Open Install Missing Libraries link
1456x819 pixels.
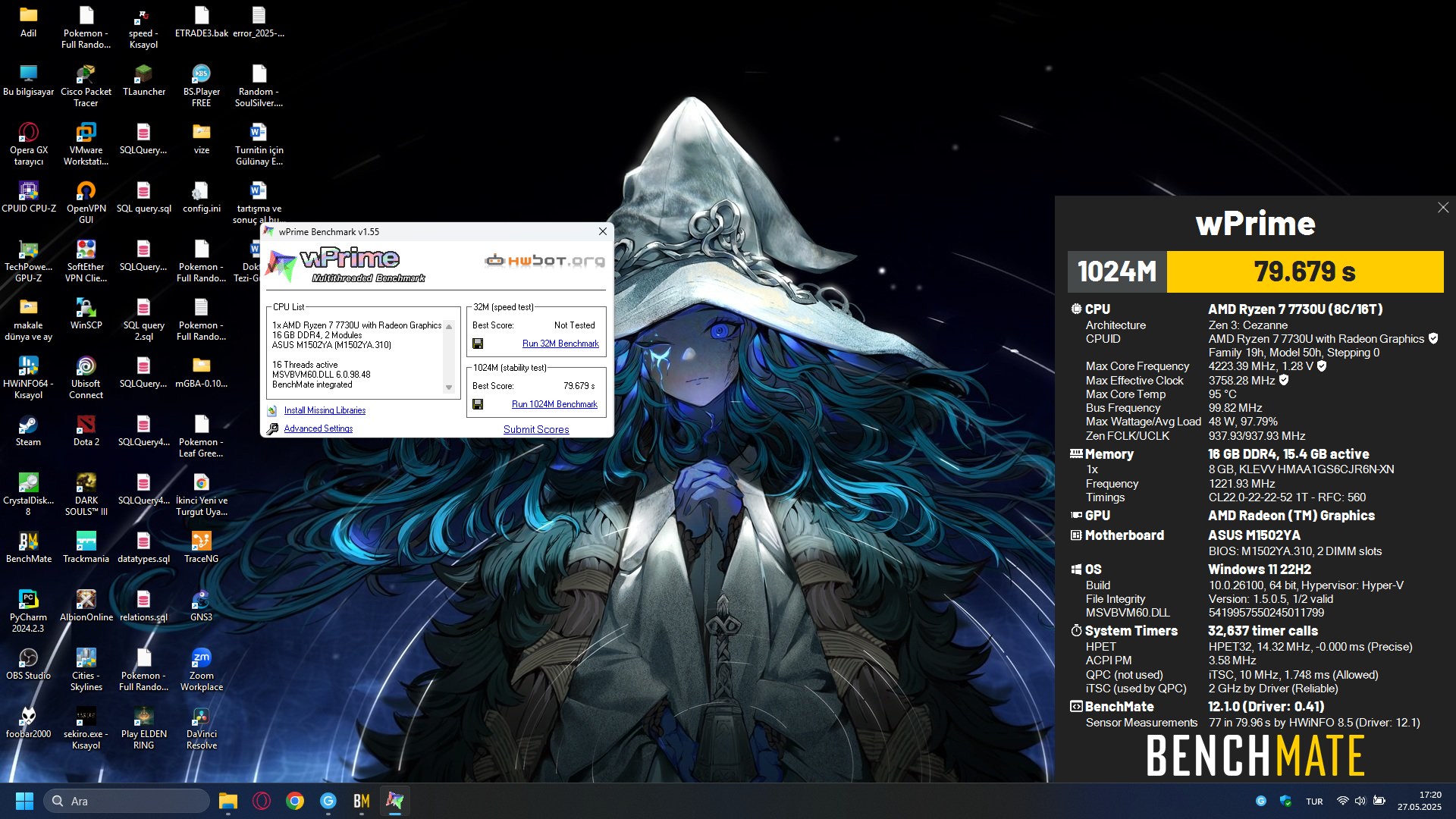(325, 410)
